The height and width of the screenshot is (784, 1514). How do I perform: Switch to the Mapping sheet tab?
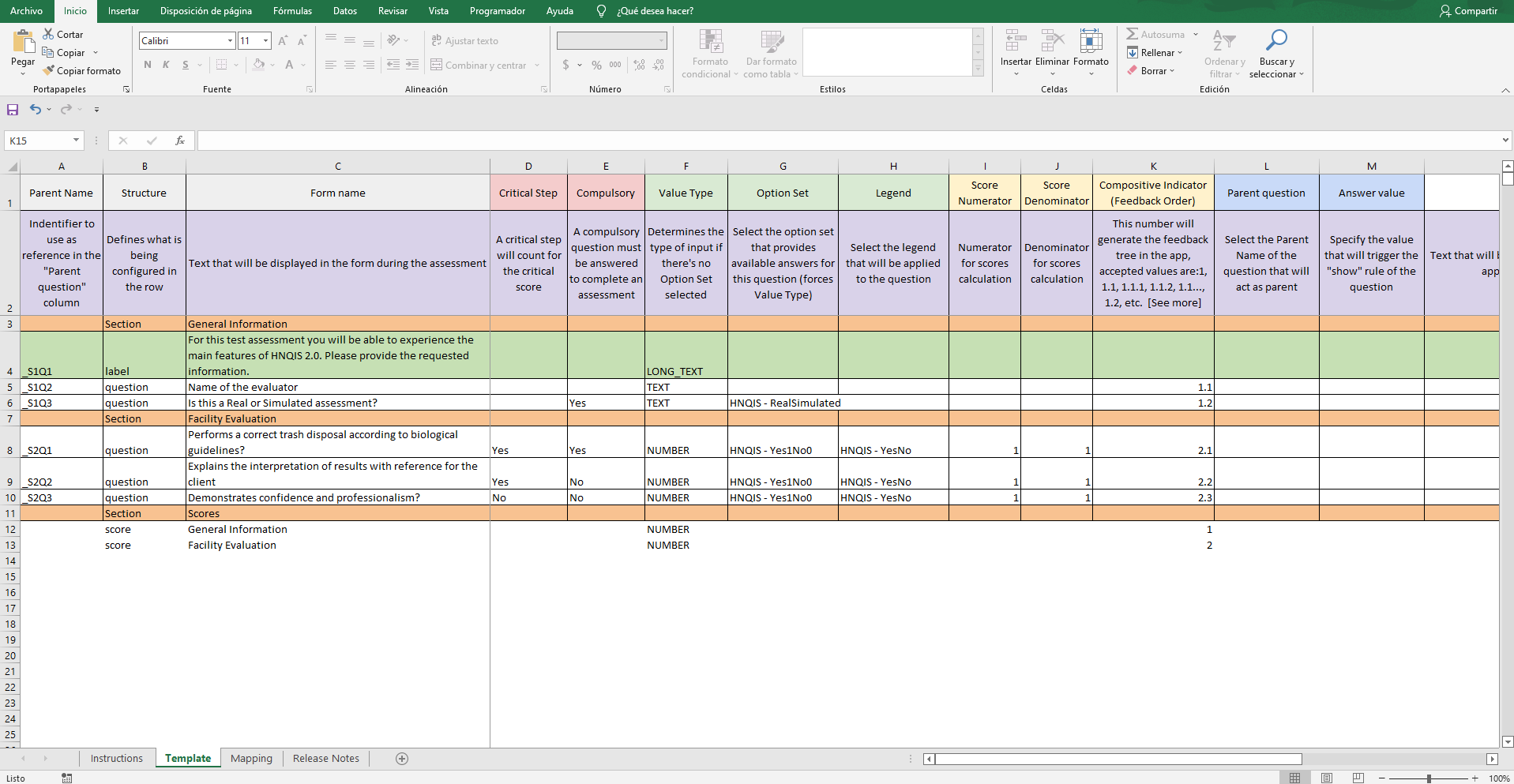pos(251,759)
